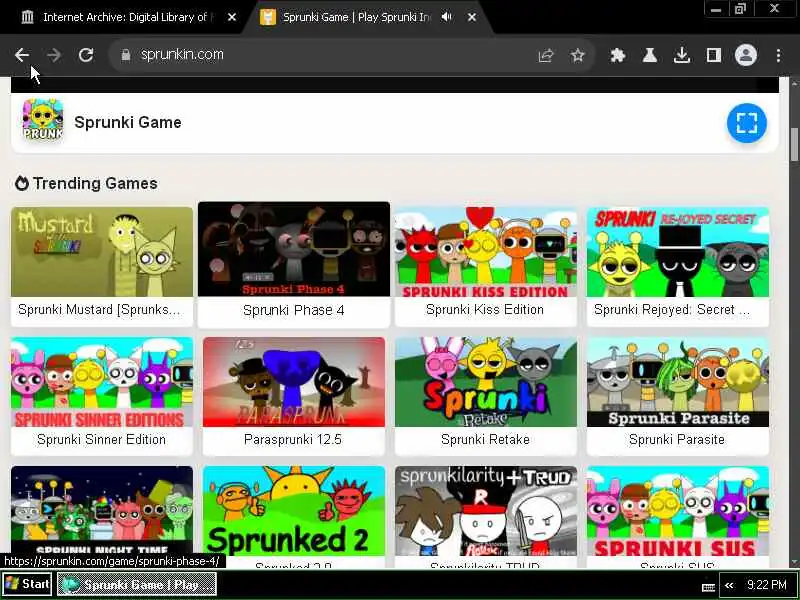Open the Extensions puzzle icon

point(618,55)
